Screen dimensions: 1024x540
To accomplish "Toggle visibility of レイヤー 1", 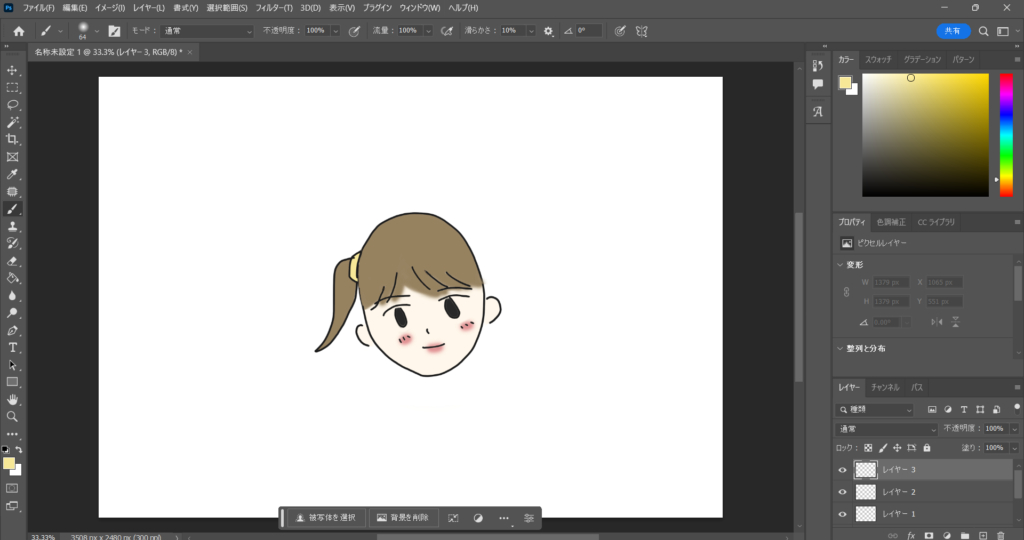I will [842, 514].
